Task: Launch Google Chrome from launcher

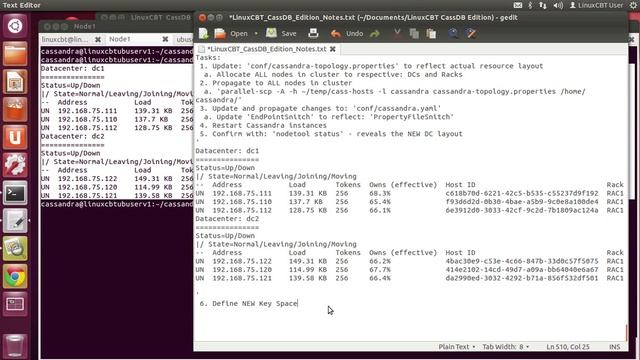Action: coord(15,276)
